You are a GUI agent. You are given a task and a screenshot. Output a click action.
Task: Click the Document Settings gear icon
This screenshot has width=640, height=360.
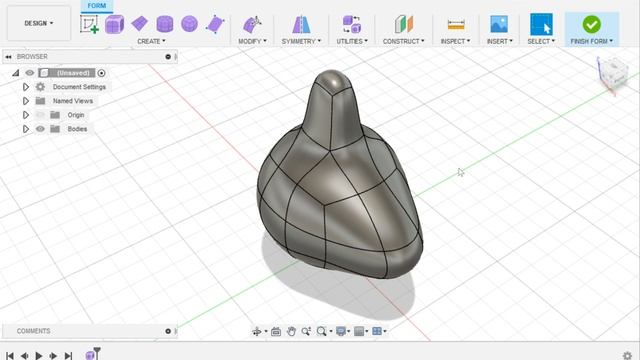pyautogui.click(x=40, y=87)
